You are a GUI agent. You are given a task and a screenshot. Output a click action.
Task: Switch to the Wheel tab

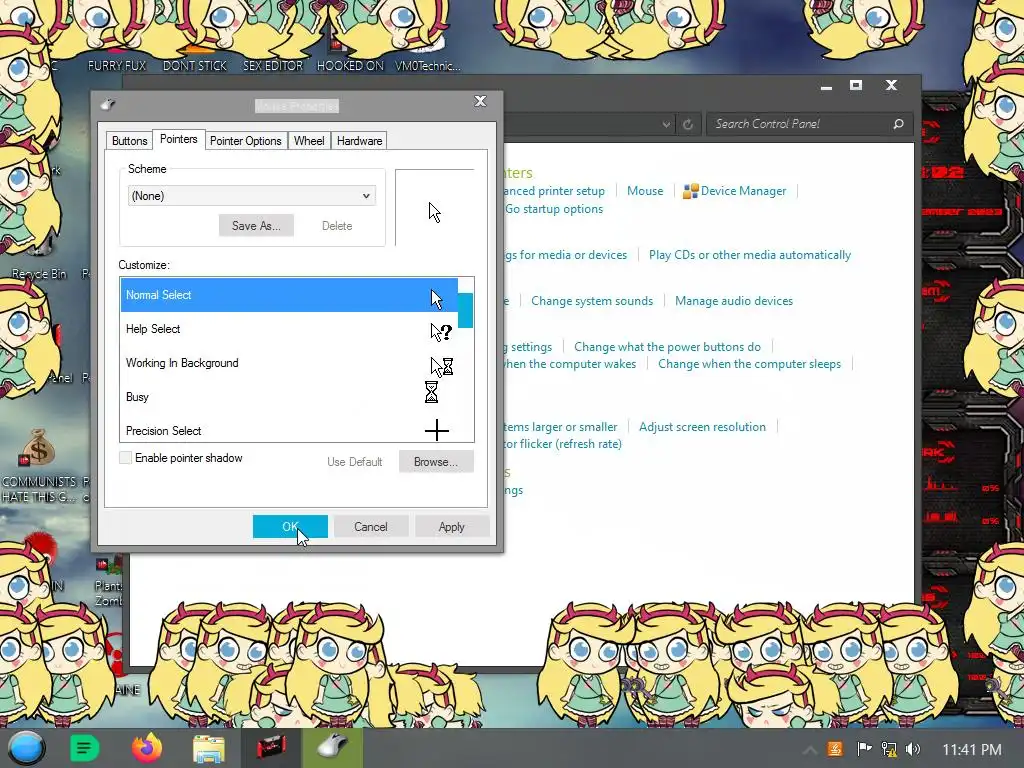(309, 140)
